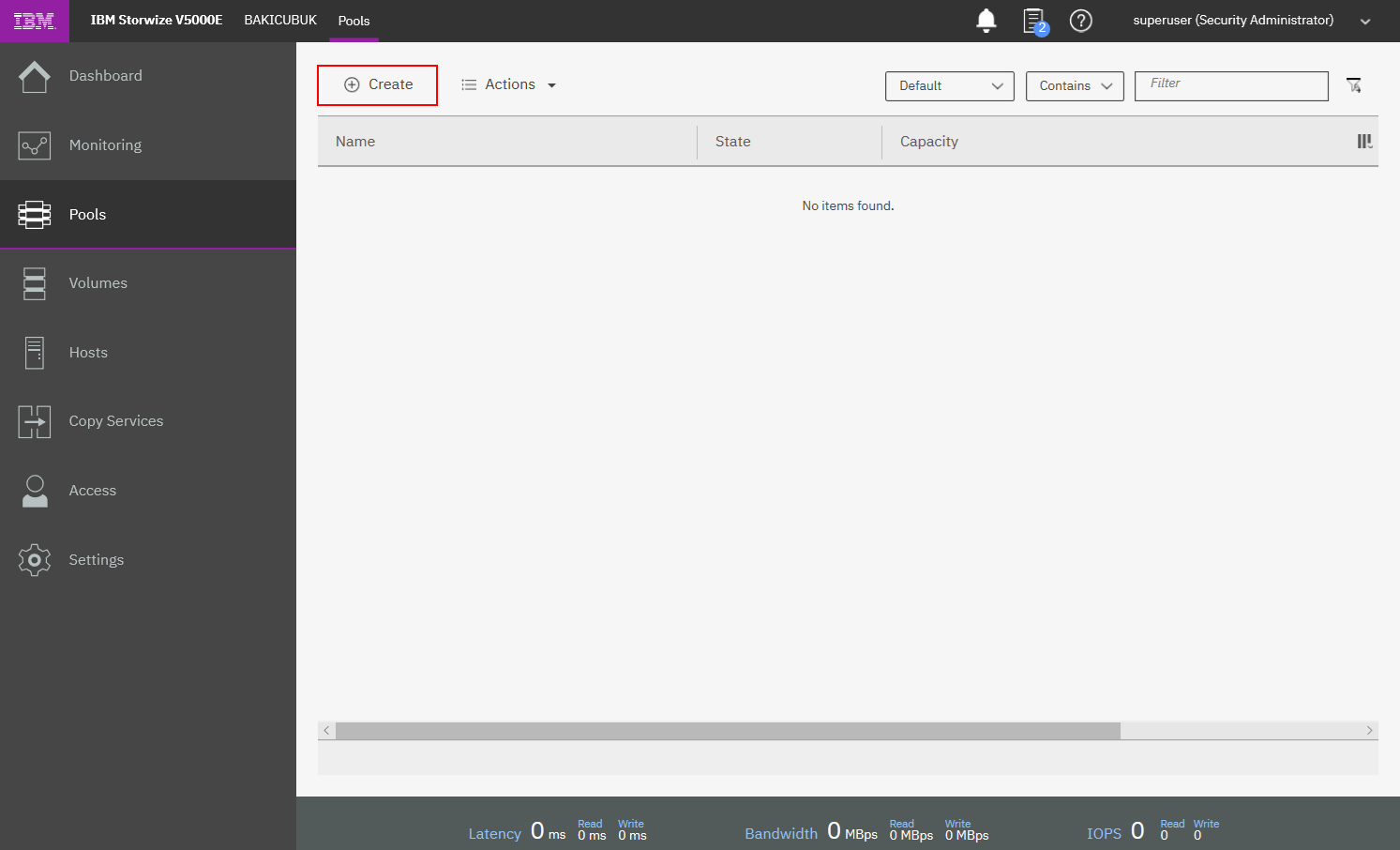
Task: Open the Actions dropdown menu
Action: (x=509, y=84)
